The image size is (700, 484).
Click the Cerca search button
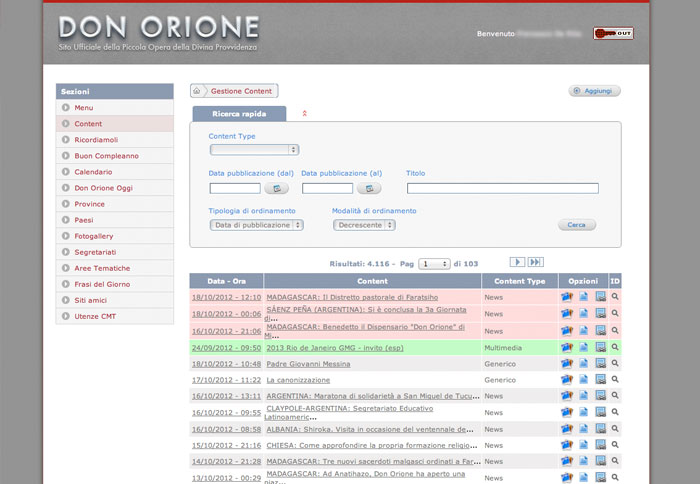click(576, 225)
